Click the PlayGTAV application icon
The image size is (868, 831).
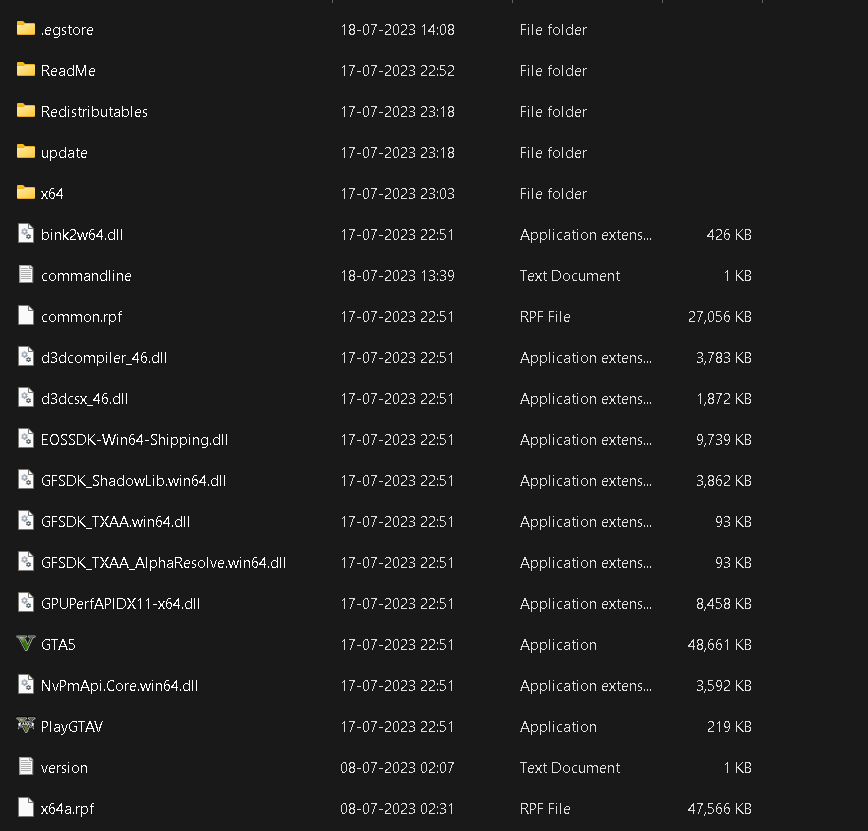point(25,725)
